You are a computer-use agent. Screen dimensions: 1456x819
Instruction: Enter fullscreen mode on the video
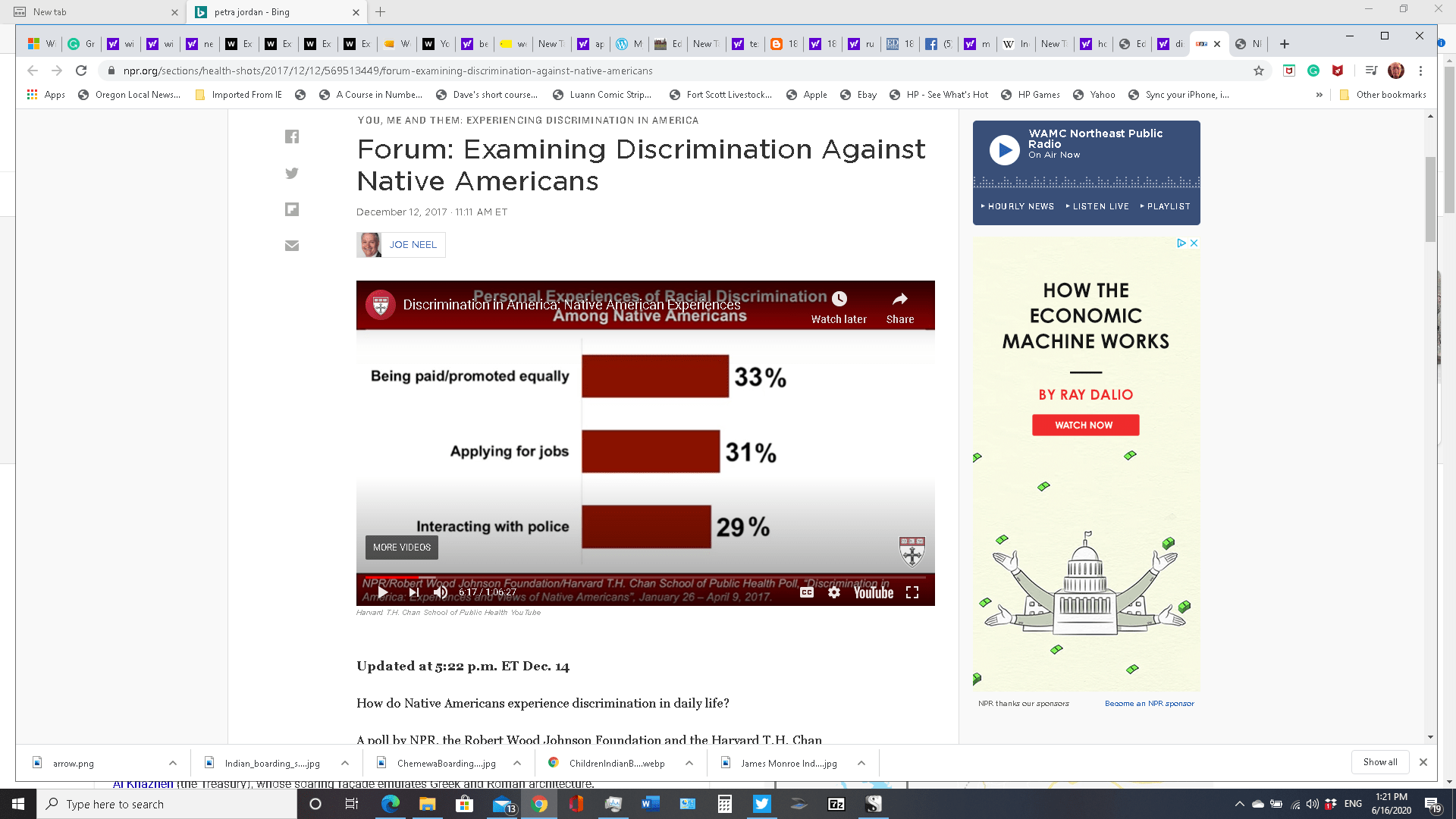click(x=912, y=592)
